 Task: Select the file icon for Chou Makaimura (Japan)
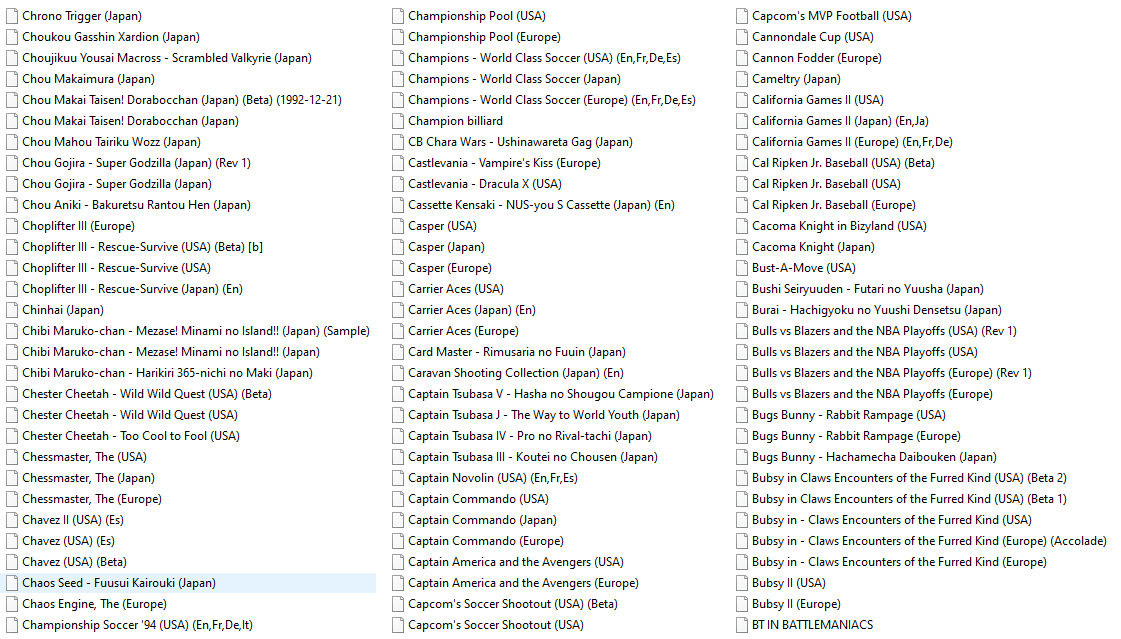11,79
